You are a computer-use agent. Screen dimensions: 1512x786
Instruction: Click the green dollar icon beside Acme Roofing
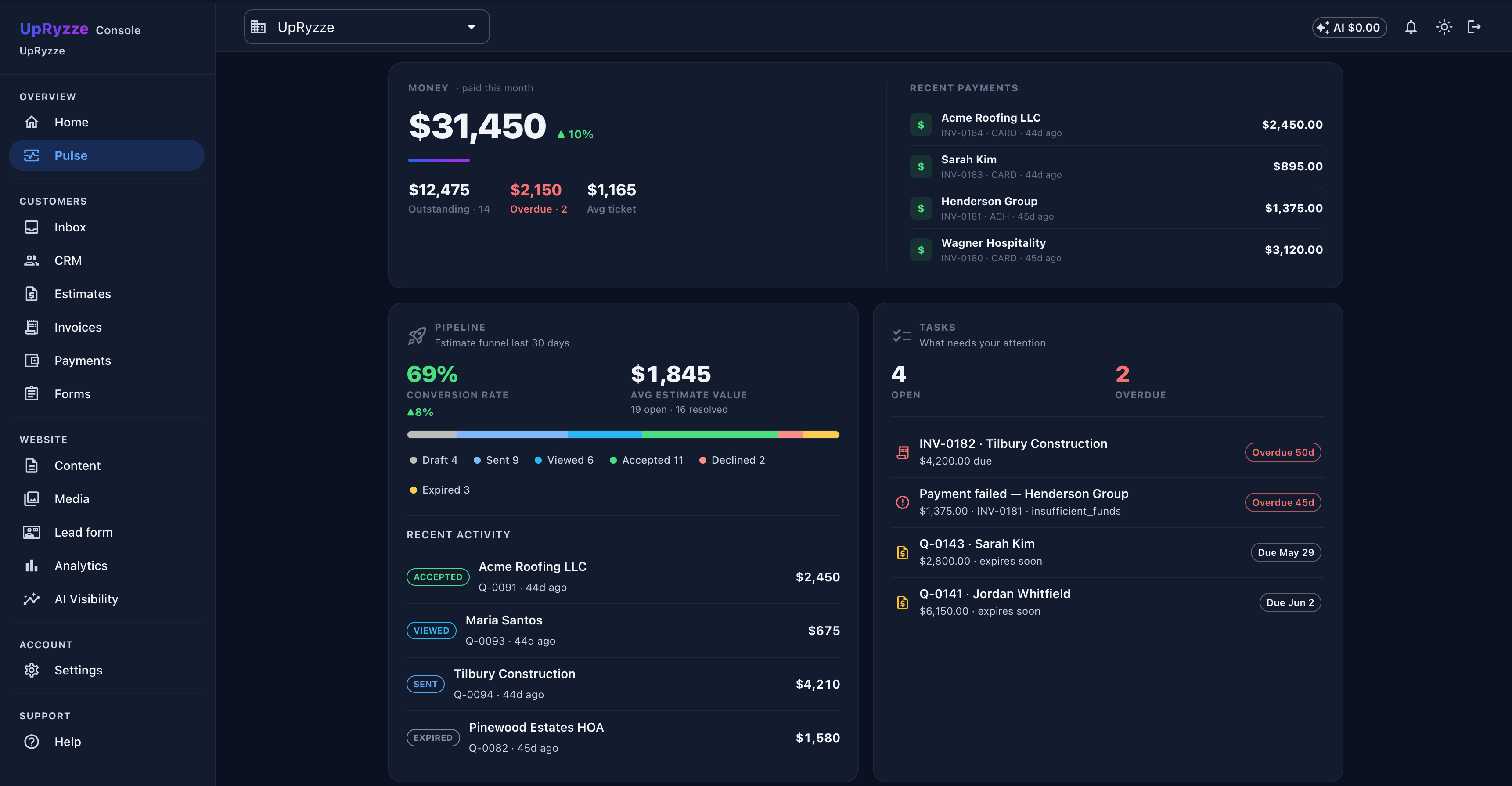click(x=921, y=125)
